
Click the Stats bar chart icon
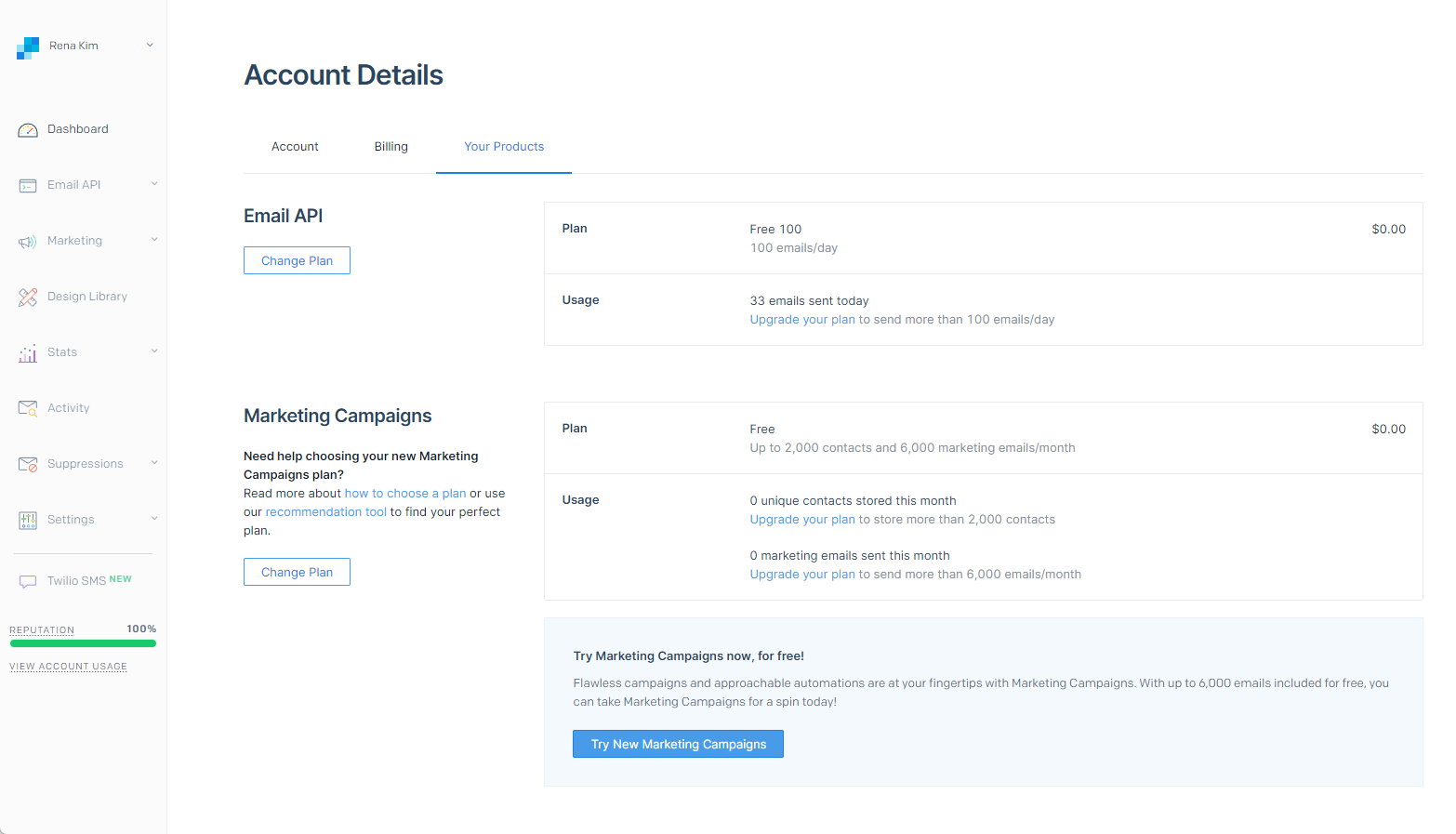(28, 353)
